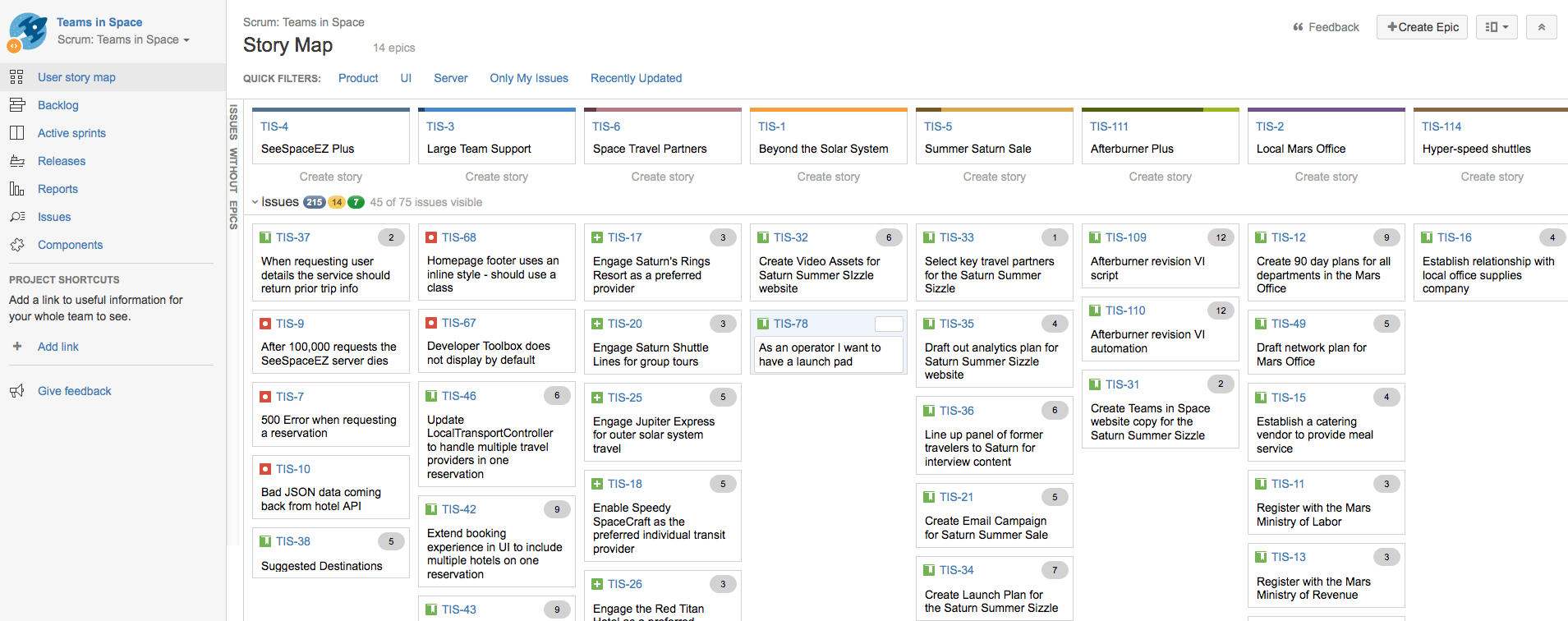1568x621 pixels.
Task: Click the Teams in Space project avatar
Action: [x=28, y=31]
